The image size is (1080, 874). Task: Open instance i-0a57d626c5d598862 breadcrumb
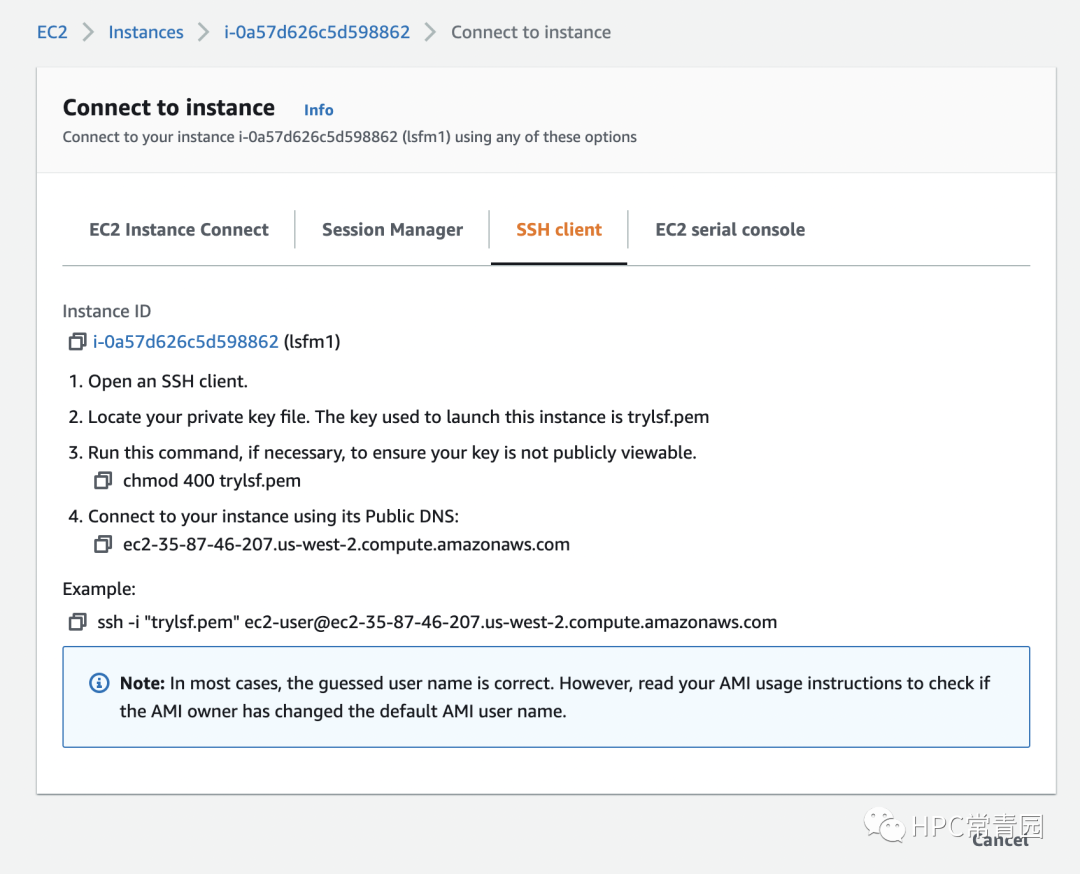point(317,32)
